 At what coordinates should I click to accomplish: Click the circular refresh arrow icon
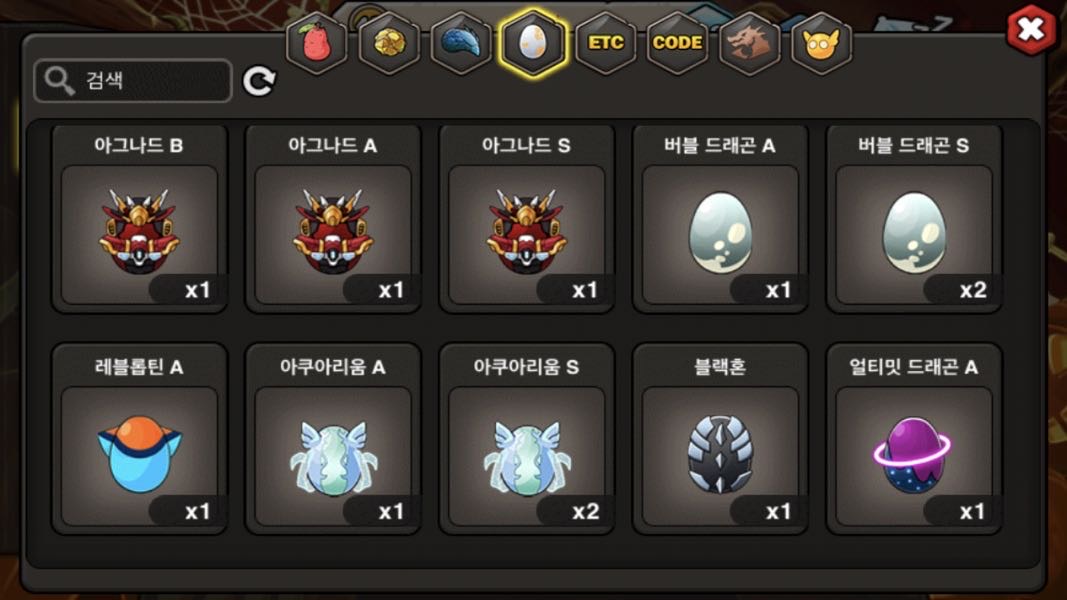click(x=259, y=81)
